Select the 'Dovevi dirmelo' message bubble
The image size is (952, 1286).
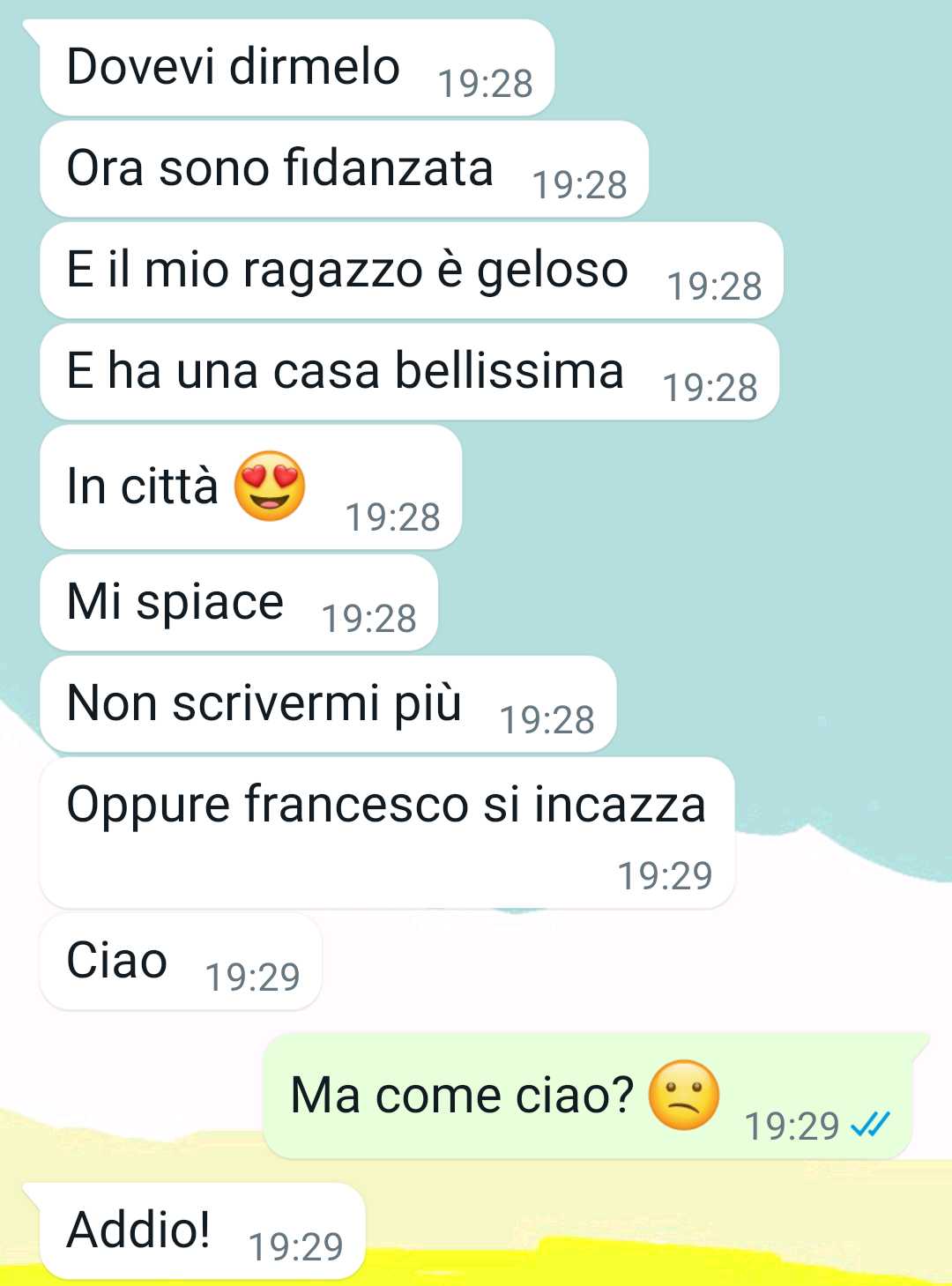tap(297, 68)
